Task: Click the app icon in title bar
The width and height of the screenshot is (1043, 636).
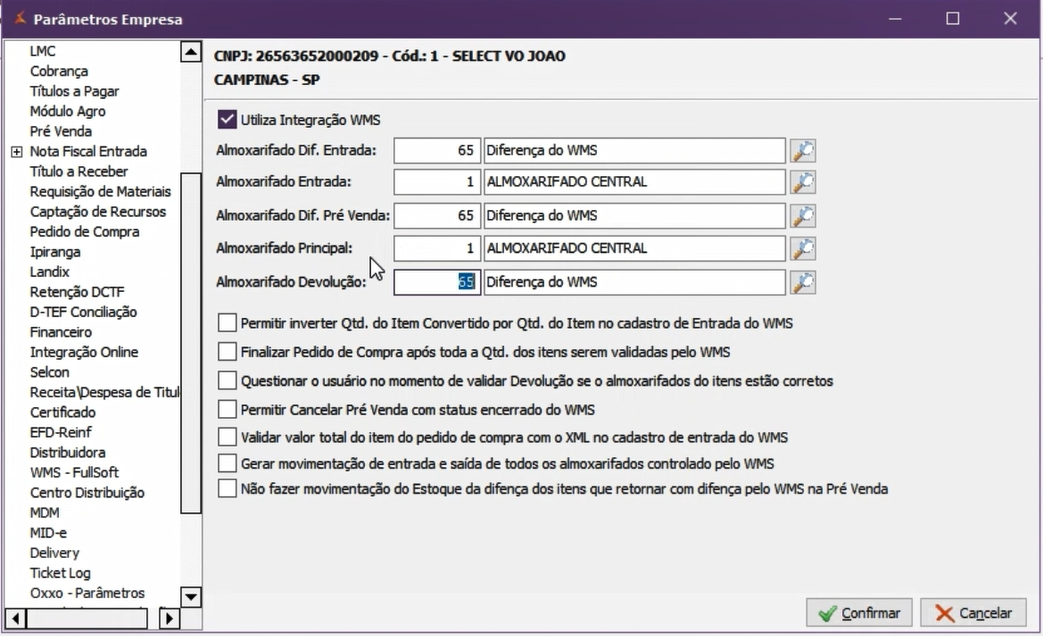Action: 20,19
